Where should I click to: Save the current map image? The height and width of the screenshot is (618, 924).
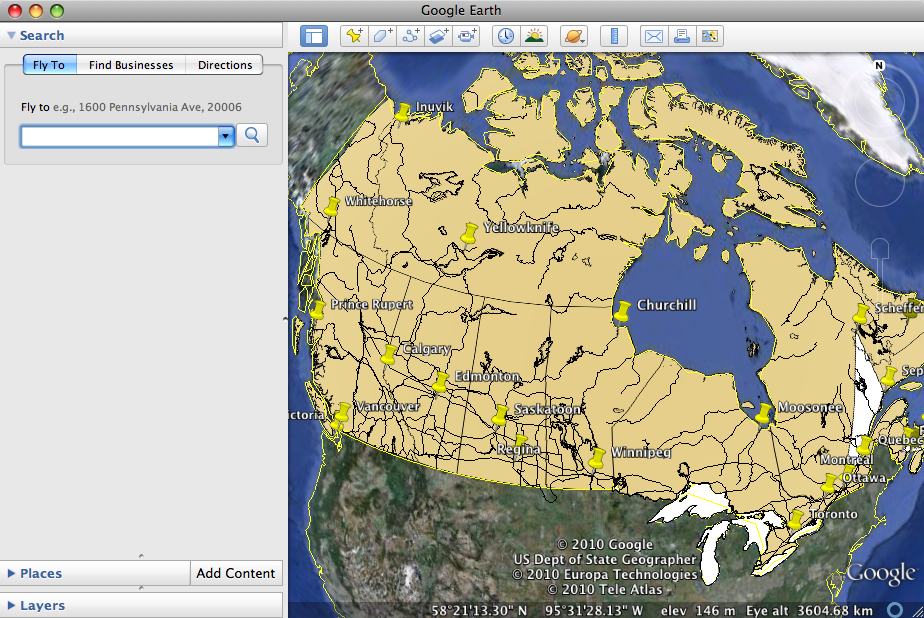coord(710,35)
